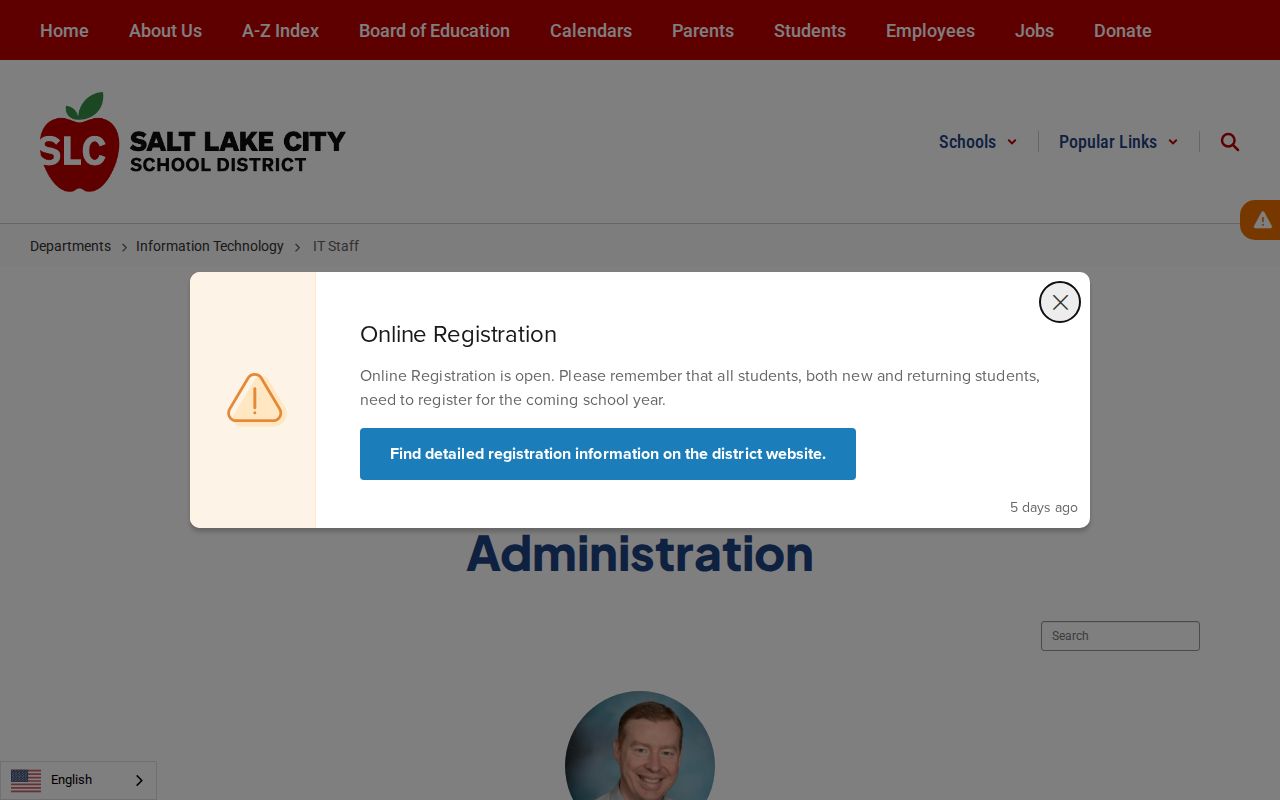This screenshot has width=1280, height=800.
Task: Click the Donate link
Action: (x=1122, y=31)
